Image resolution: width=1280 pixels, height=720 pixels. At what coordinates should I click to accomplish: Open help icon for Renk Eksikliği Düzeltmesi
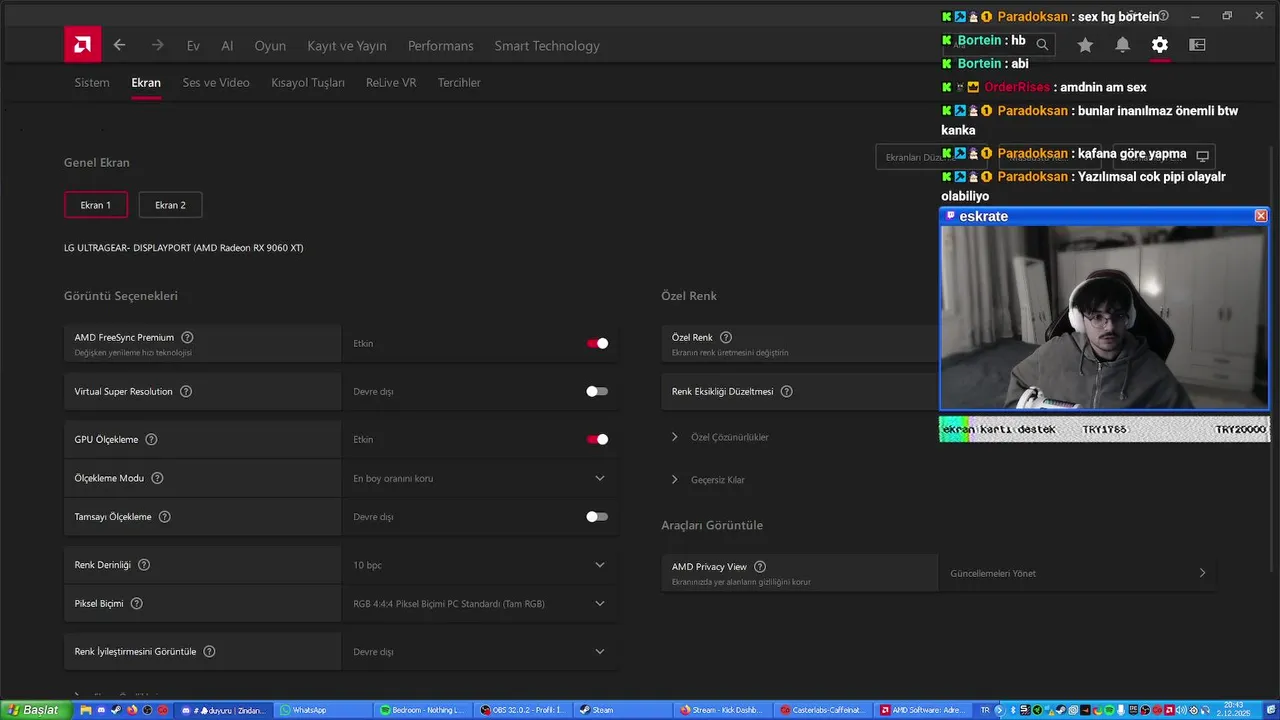click(787, 391)
